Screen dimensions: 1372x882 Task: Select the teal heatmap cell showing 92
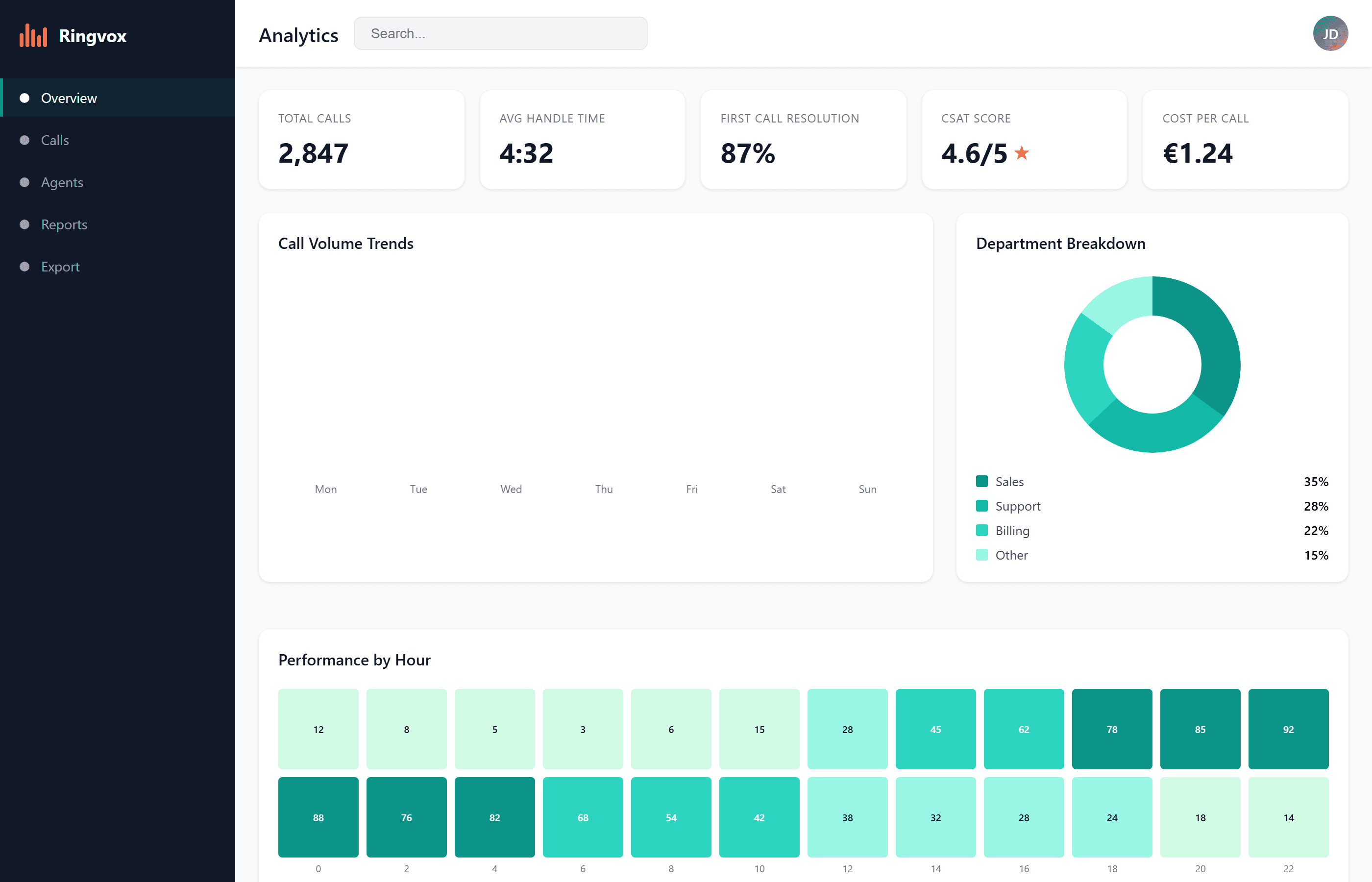pyautogui.click(x=1288, y=729)
